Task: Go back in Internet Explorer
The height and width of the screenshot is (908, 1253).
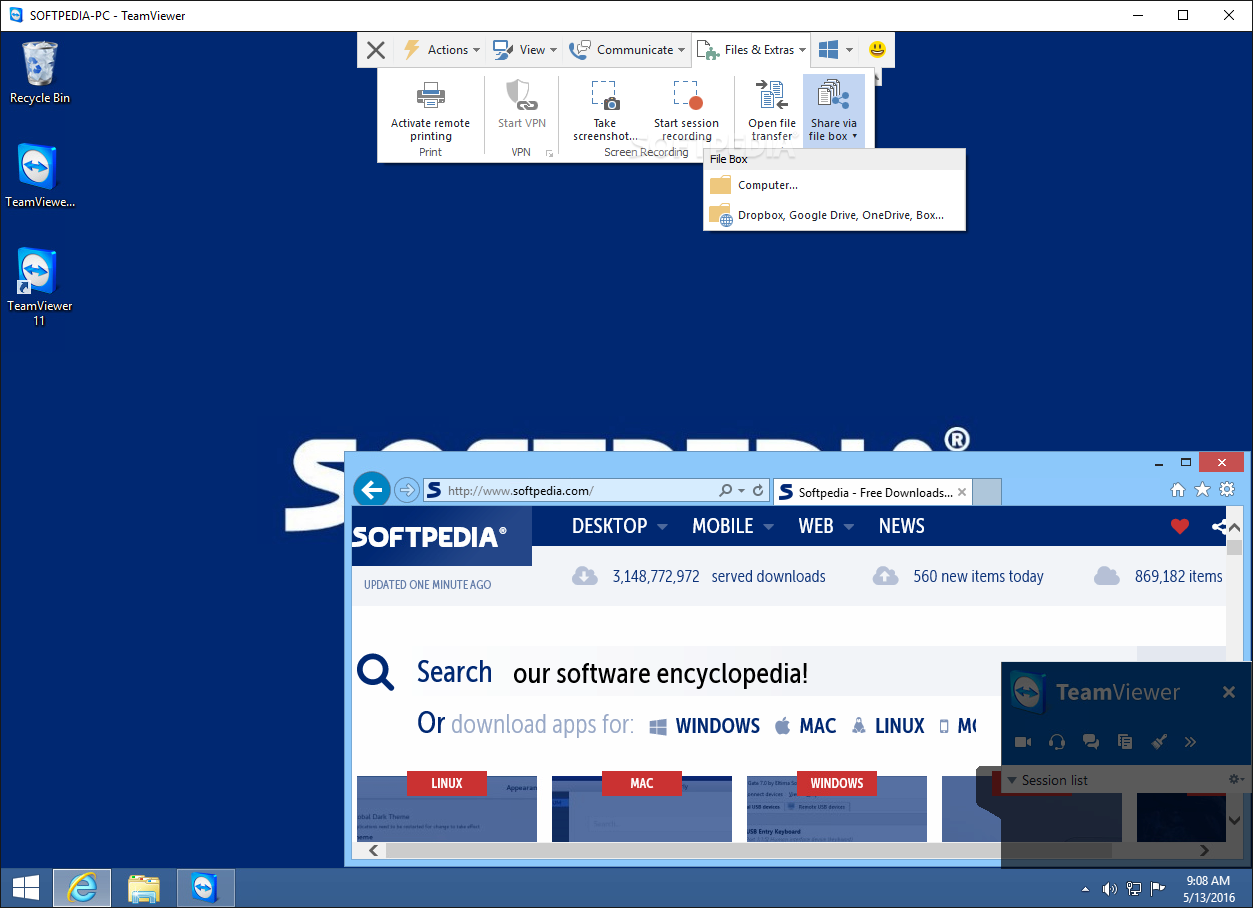Action: click(x=372, y=490)
